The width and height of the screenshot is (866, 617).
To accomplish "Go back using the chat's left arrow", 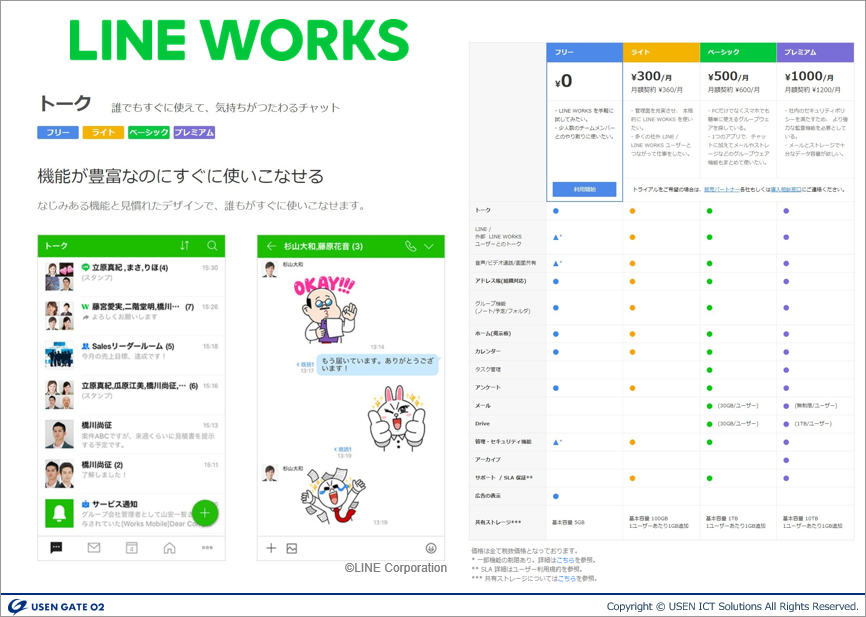I will 271,246.
